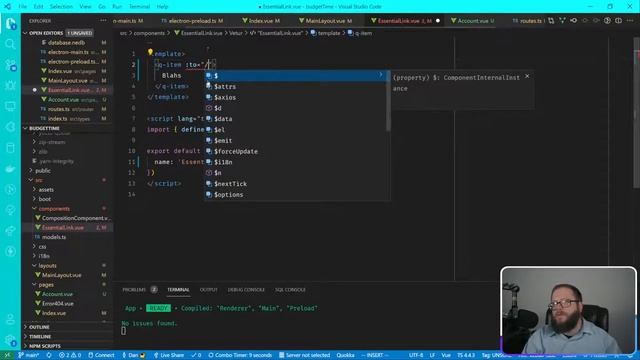Click Server not selected in status bar
The height and width of the screenshot is (360, 640).
tap(304, 355)
